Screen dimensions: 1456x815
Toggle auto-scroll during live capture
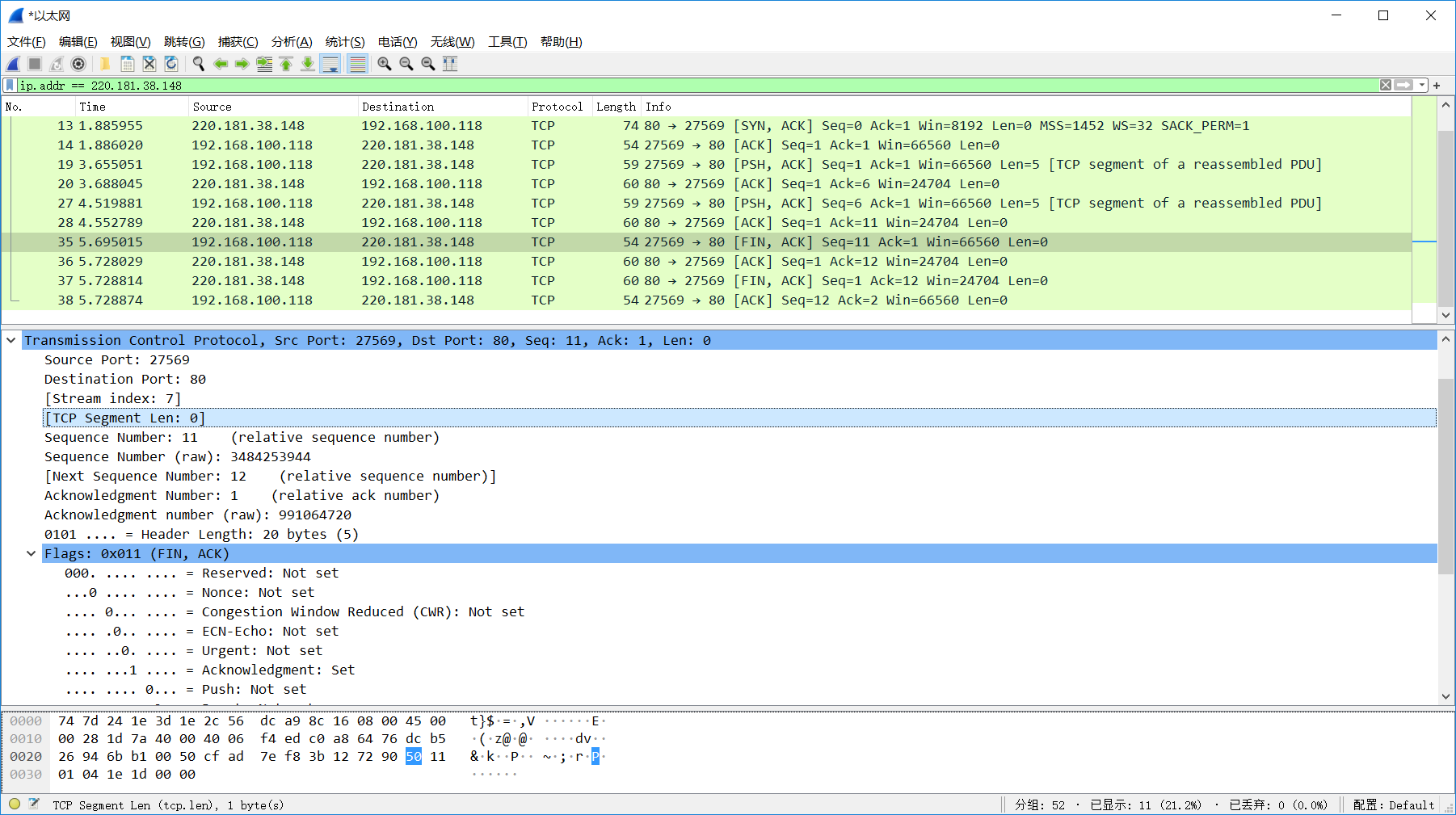click(x=330, y=64)
